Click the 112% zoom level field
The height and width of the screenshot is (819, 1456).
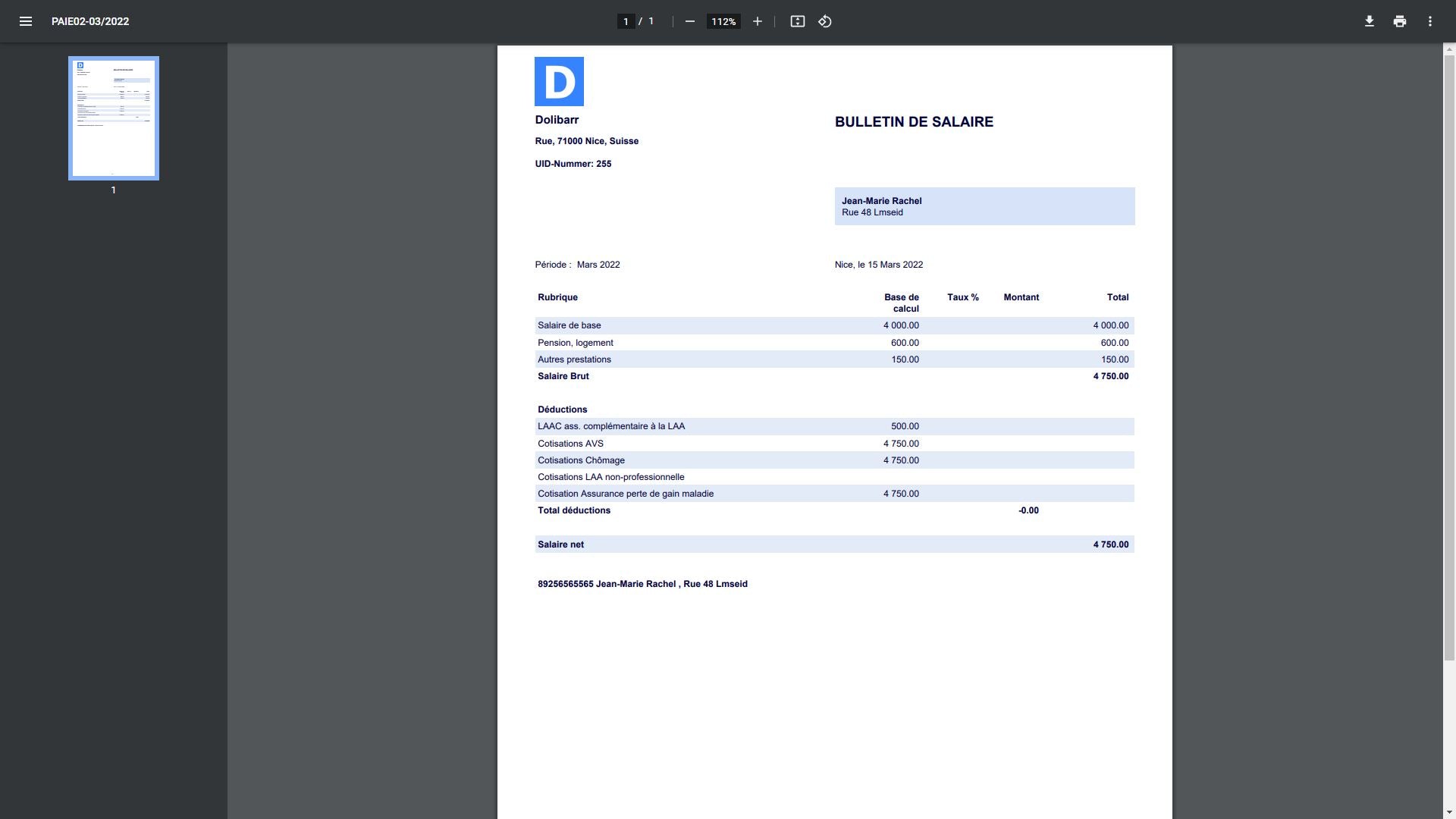click(x=723, y=21)
